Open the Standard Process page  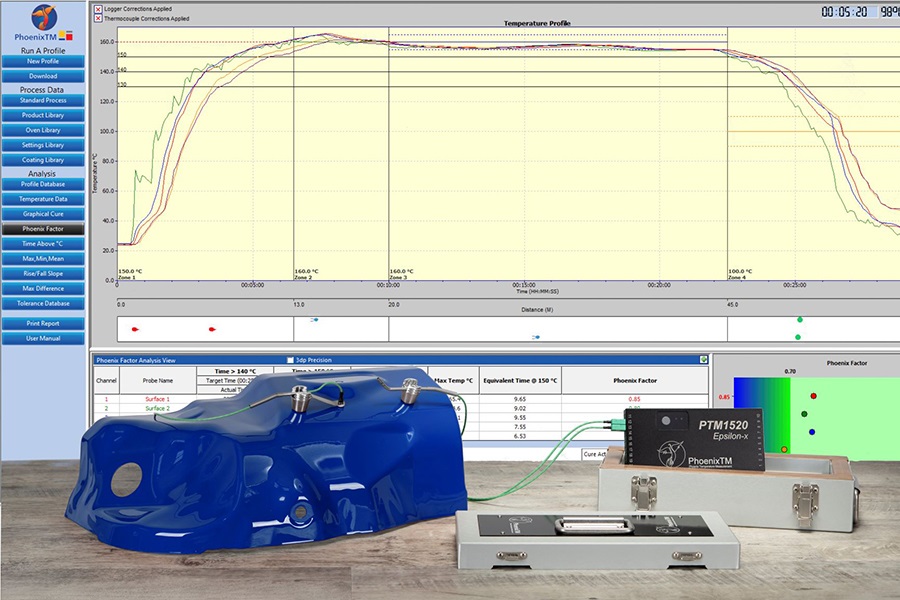pyautogui.click(x=43, y=100)
